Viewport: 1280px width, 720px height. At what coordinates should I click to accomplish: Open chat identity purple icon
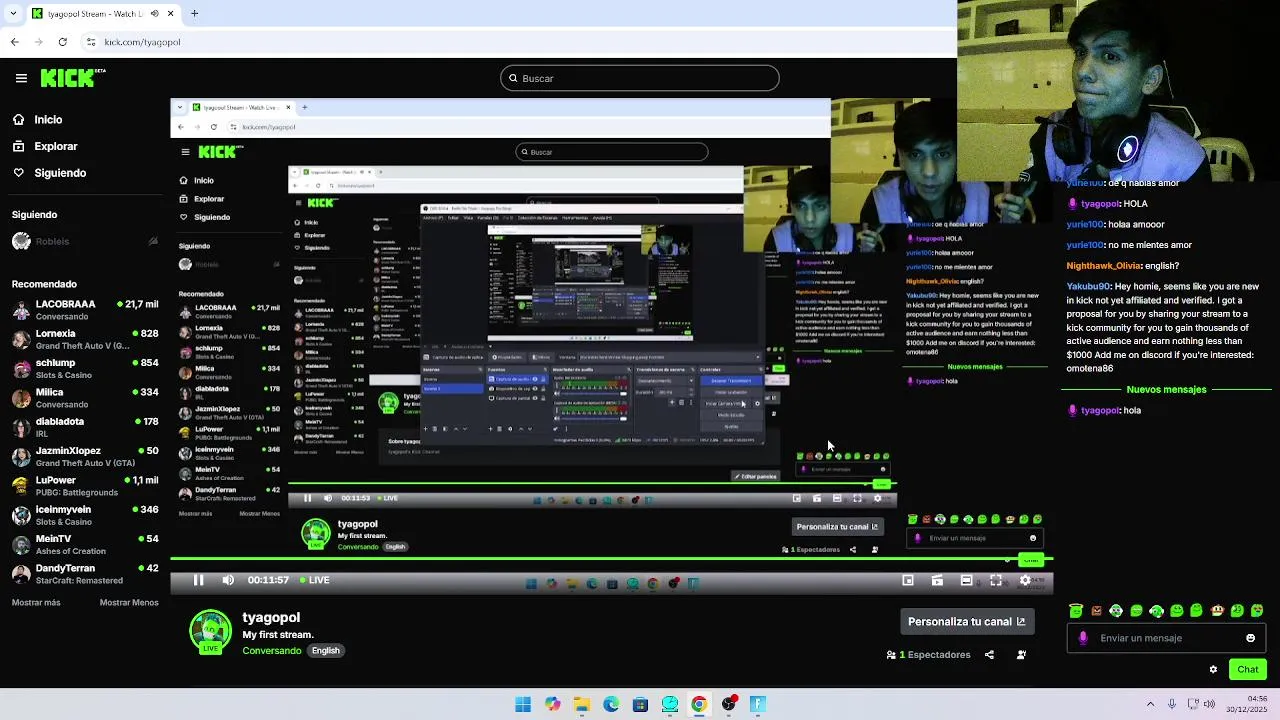point(1083,638)
